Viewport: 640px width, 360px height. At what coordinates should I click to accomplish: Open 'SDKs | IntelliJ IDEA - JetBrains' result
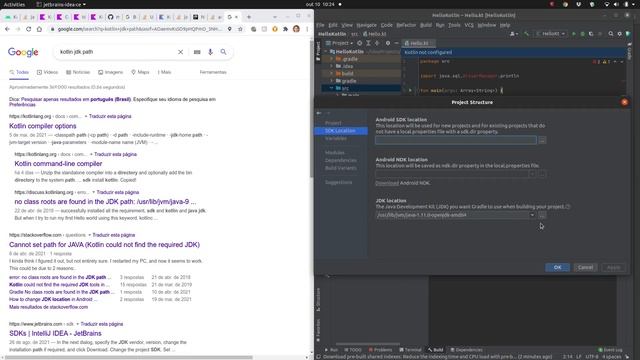[x=56, y=333]
